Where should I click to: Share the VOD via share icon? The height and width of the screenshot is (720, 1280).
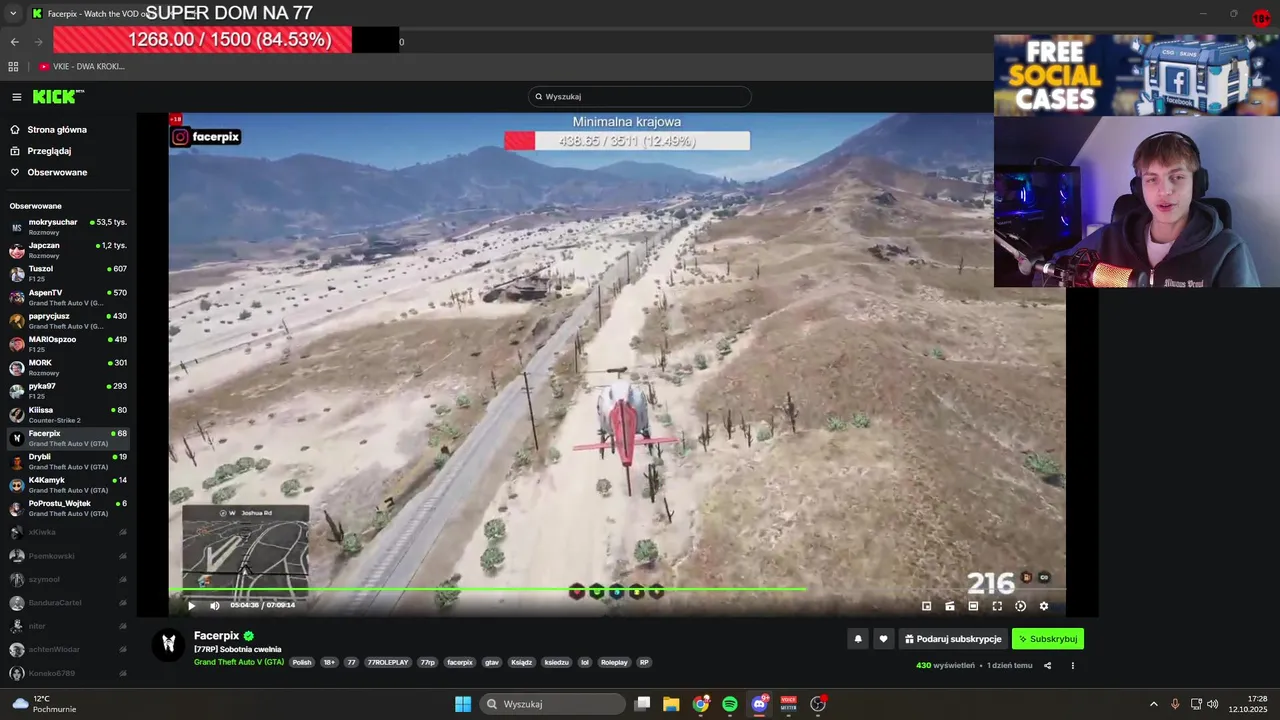(1048, 665)
